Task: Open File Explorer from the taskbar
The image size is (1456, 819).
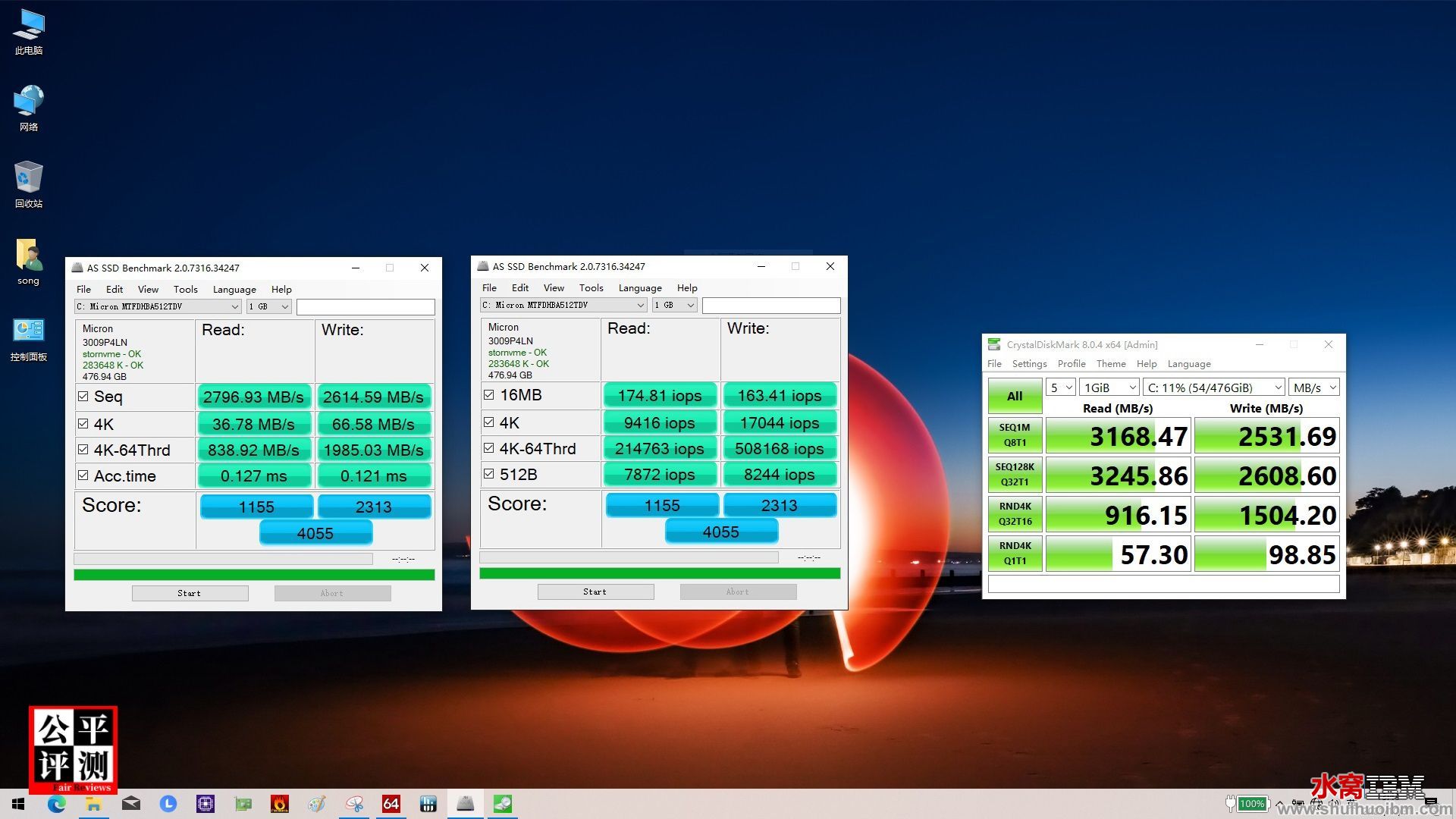Action: [x=94, y=804]
